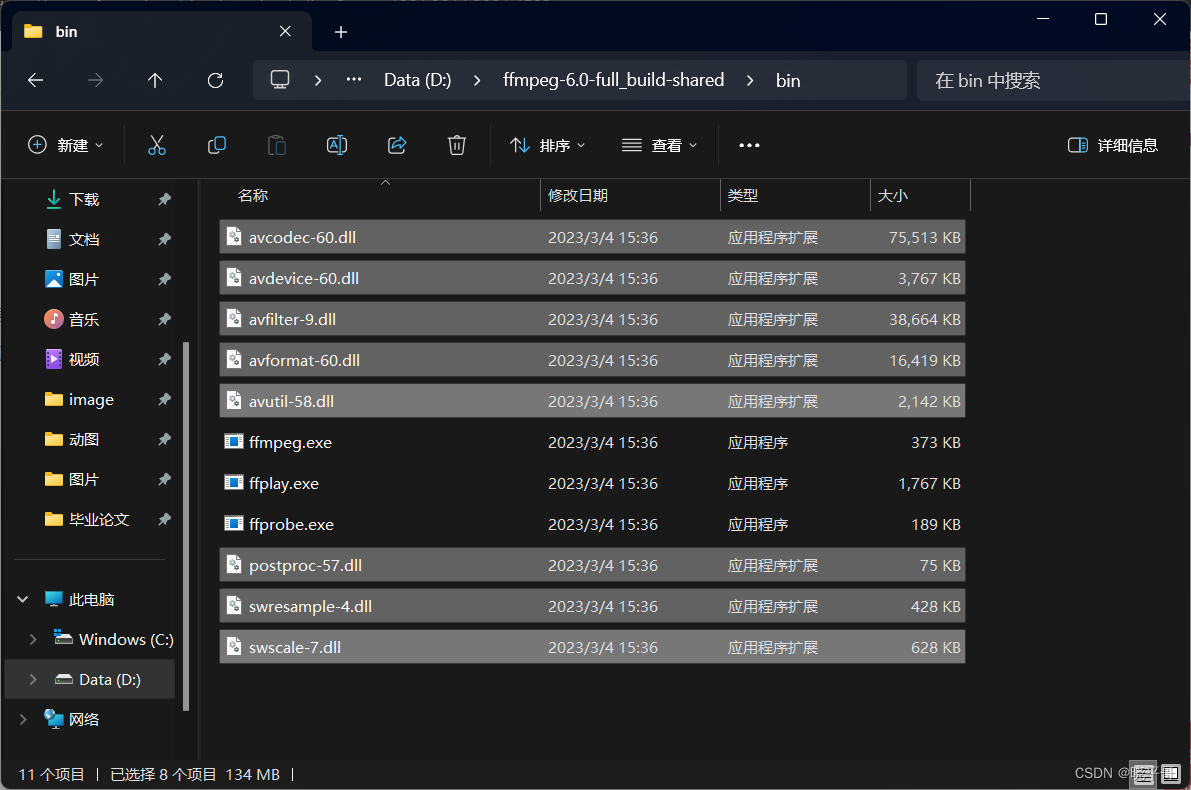
Task: Click 应用程序 type cell of ffprobe.exe
Action: pos(757,524)
